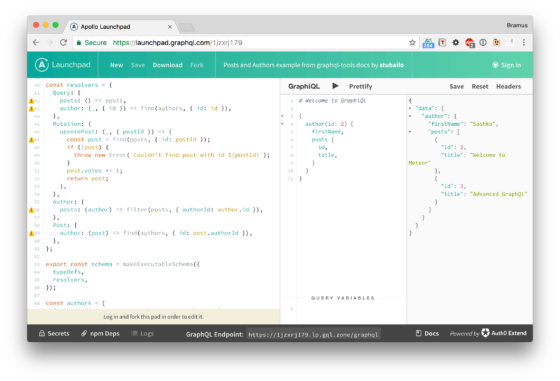Show the Logs panel
This screenshot has width=560, height=381.
(142, 334)
